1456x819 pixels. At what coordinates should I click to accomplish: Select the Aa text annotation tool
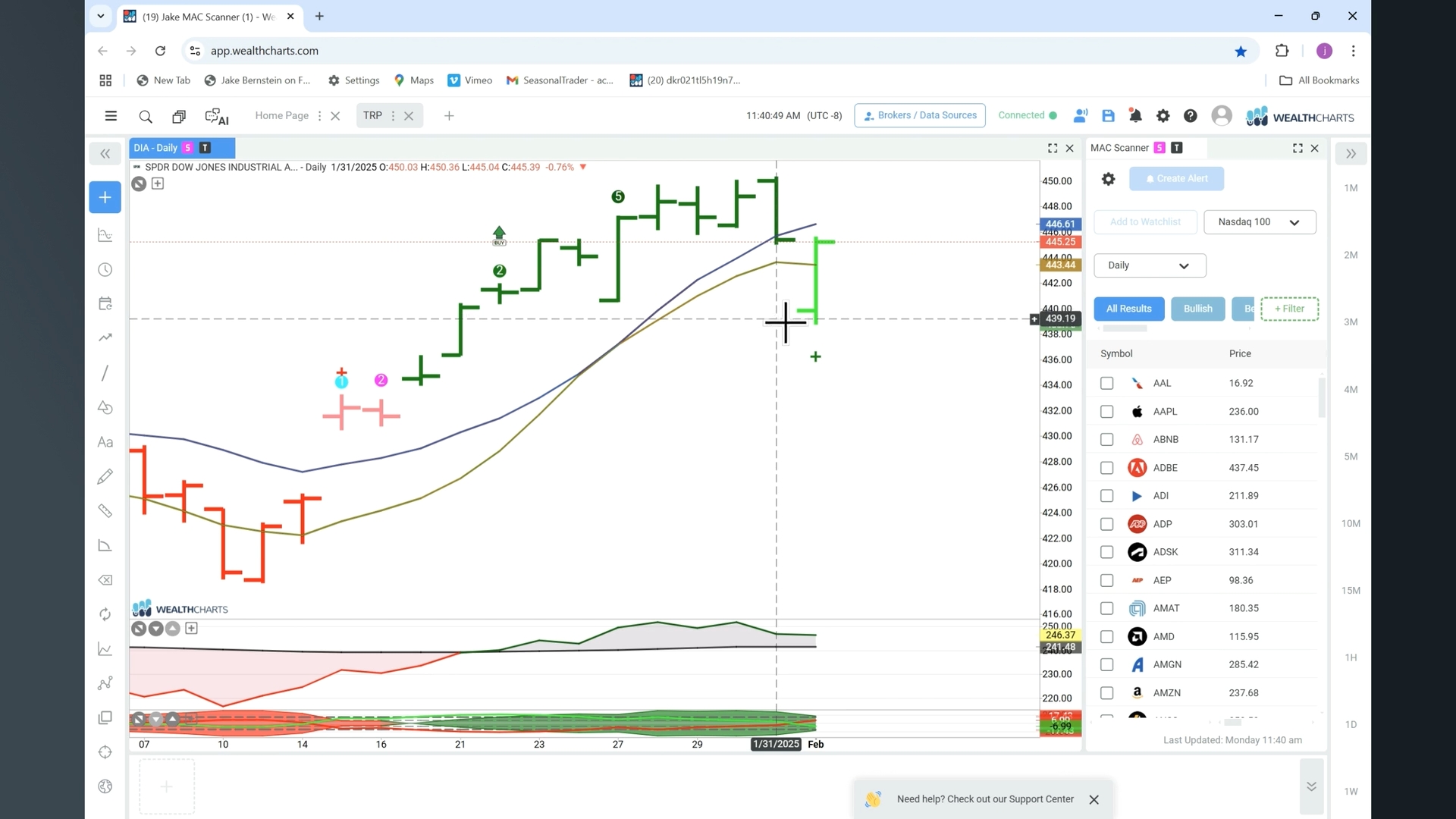point(105,442)
